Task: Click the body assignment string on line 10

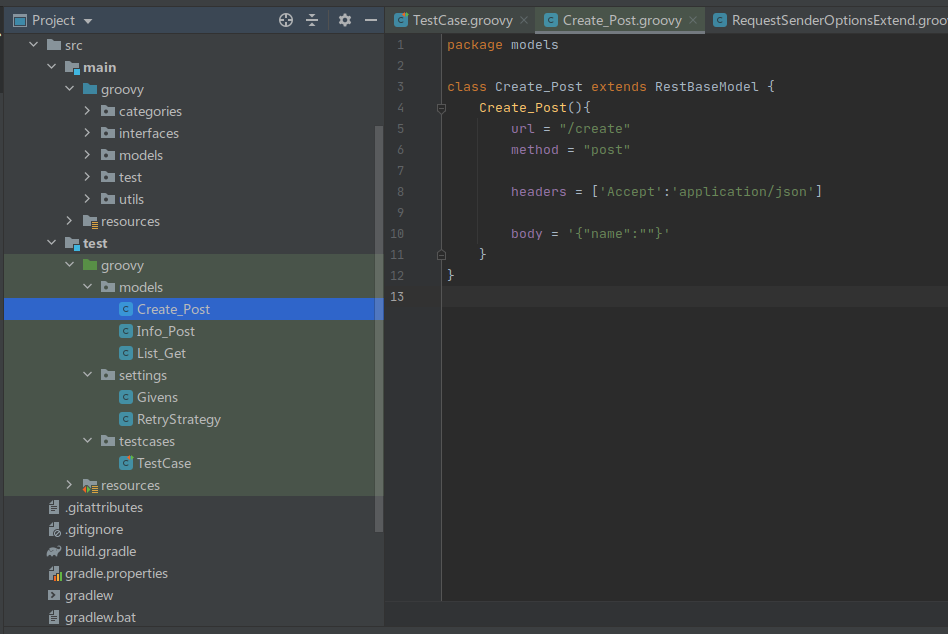Action: coord(618,233)
